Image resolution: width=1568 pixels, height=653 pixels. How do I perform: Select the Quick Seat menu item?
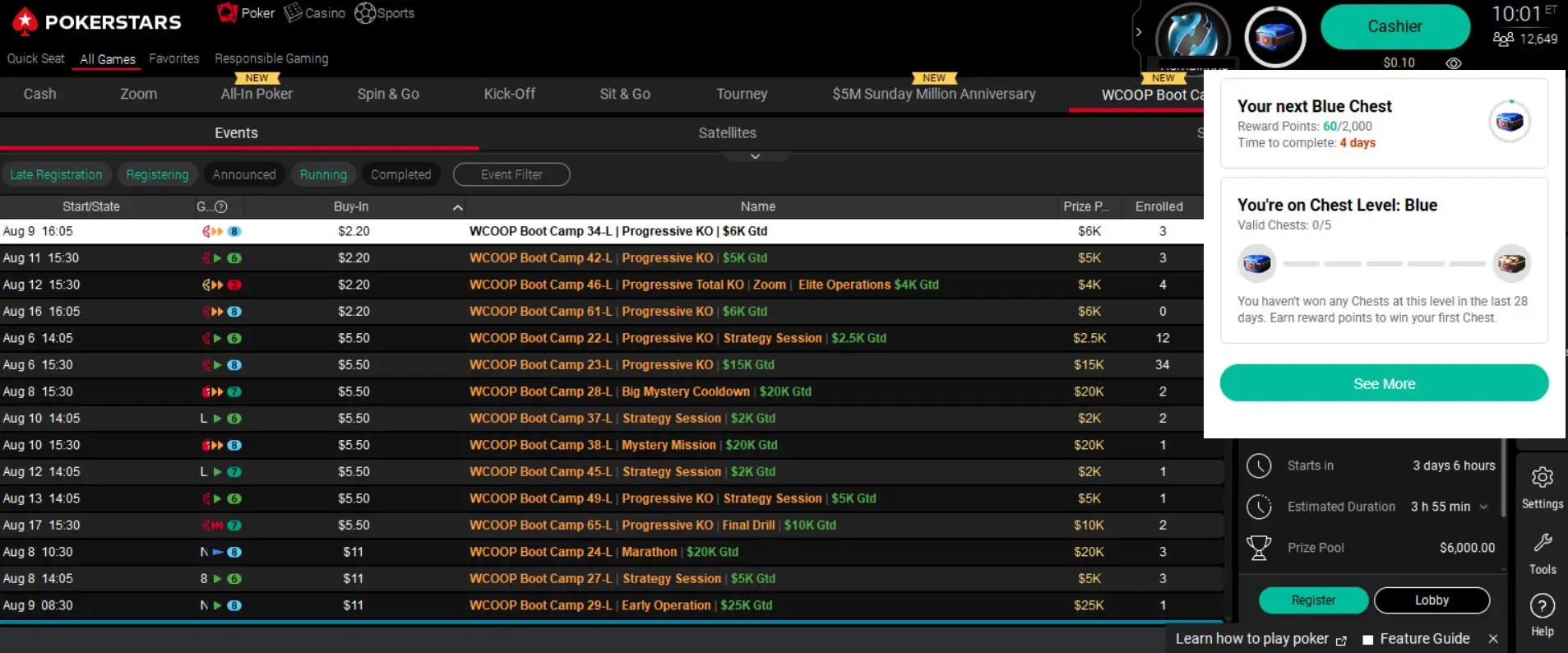(x=35, y=58)
